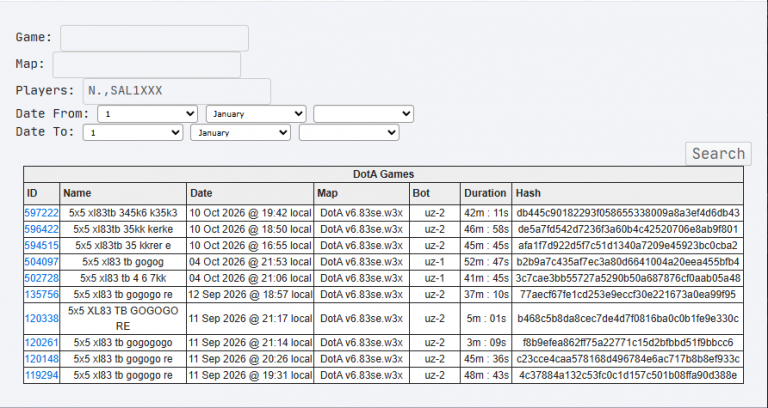This screenshot has width=768, height=408.
Task: Click hash starting with b2b9a7c4
Action: [x=628, y=262]
